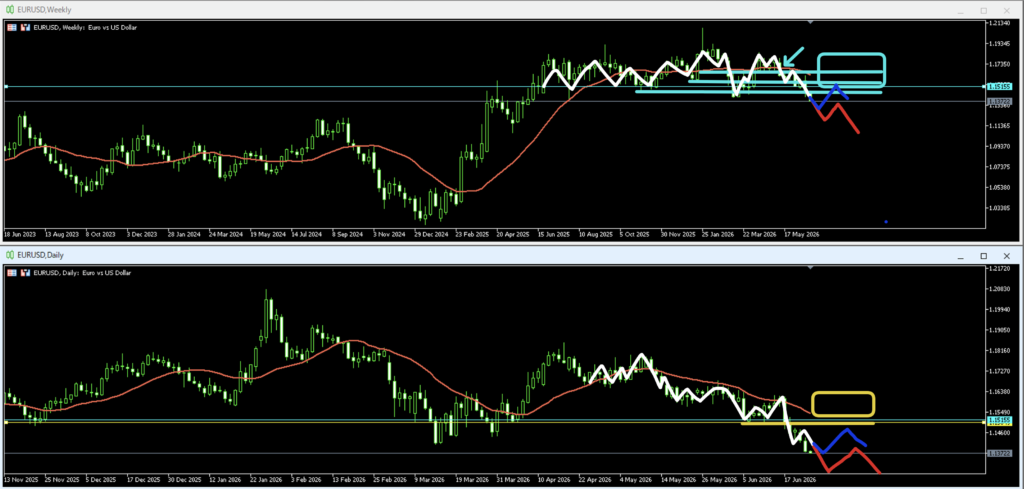Screen dimensions: 1024x489
Task: Click the '18 Jun 2023' date on the Weekly time axis
Action: pos(18,233)
